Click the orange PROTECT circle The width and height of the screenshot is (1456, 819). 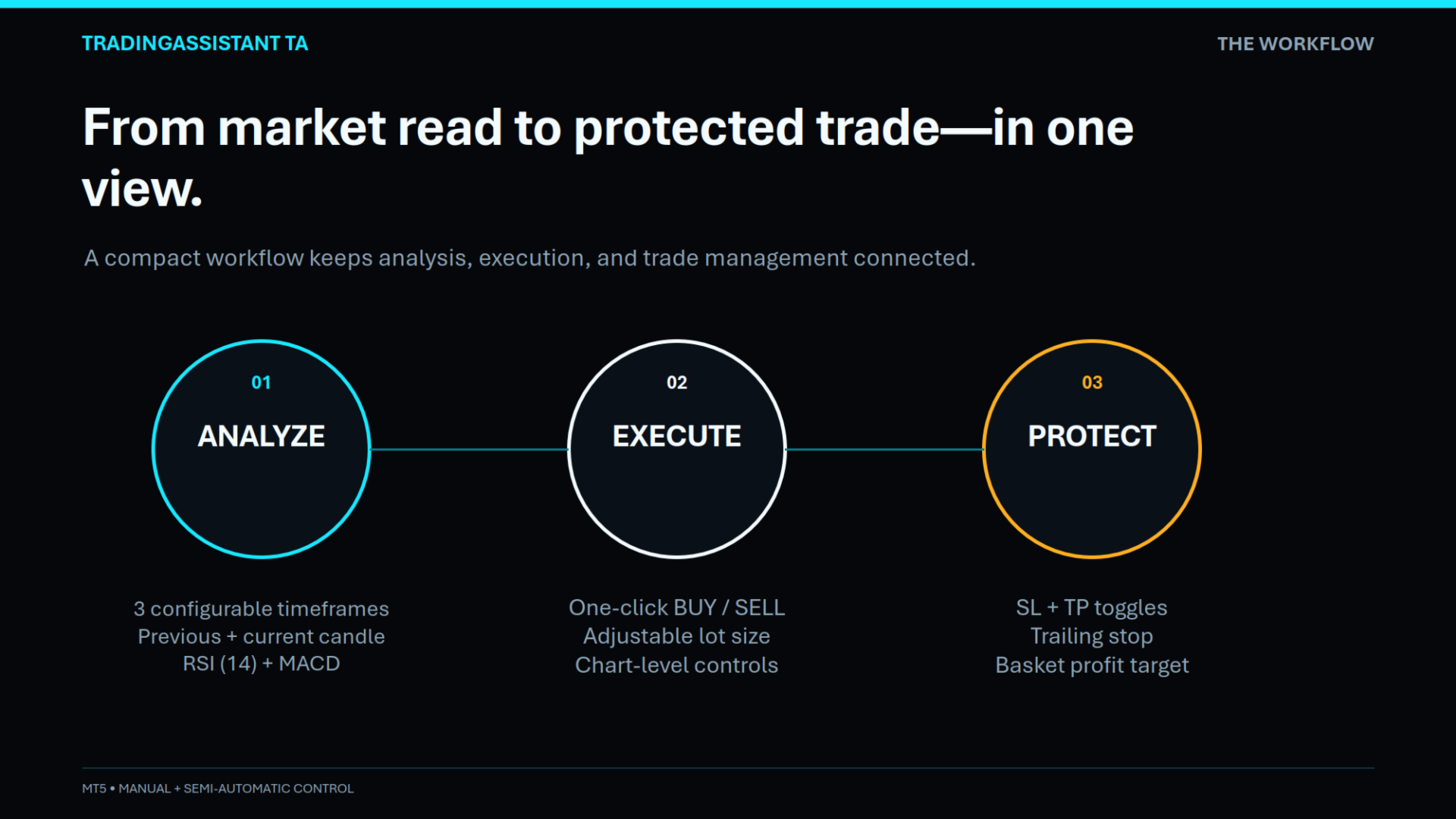coord(1092,449)
